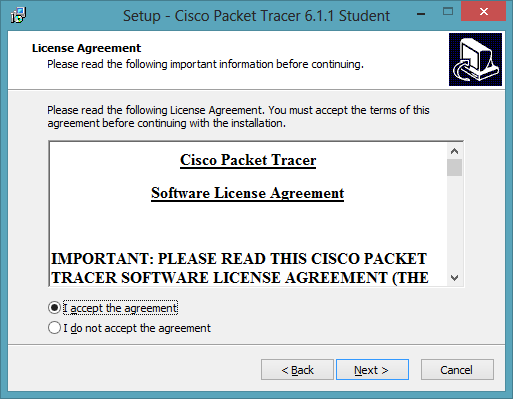513x399 pixels.
Task: Click the license text scroll up arrow
Action: pyautogui.click(x=454, y=151)
